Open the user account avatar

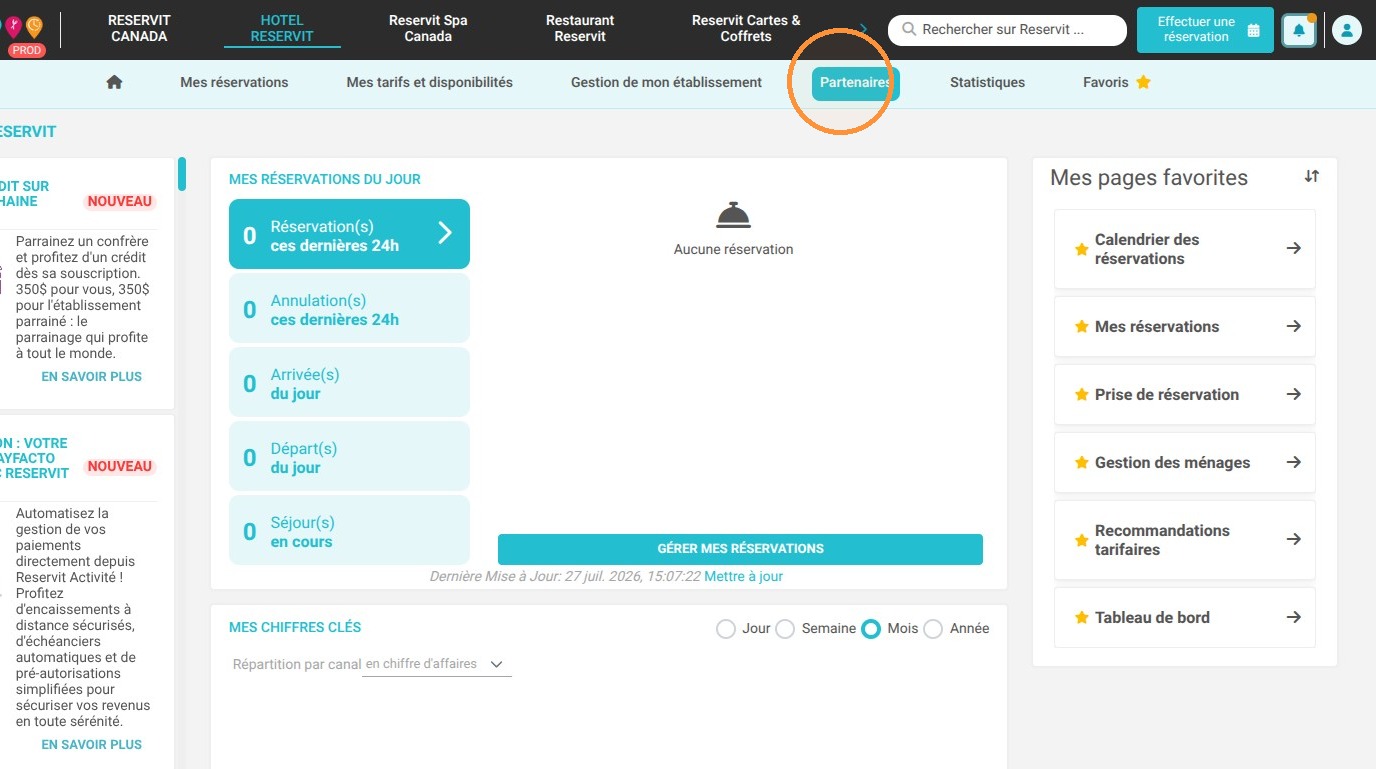[1346, 31]
